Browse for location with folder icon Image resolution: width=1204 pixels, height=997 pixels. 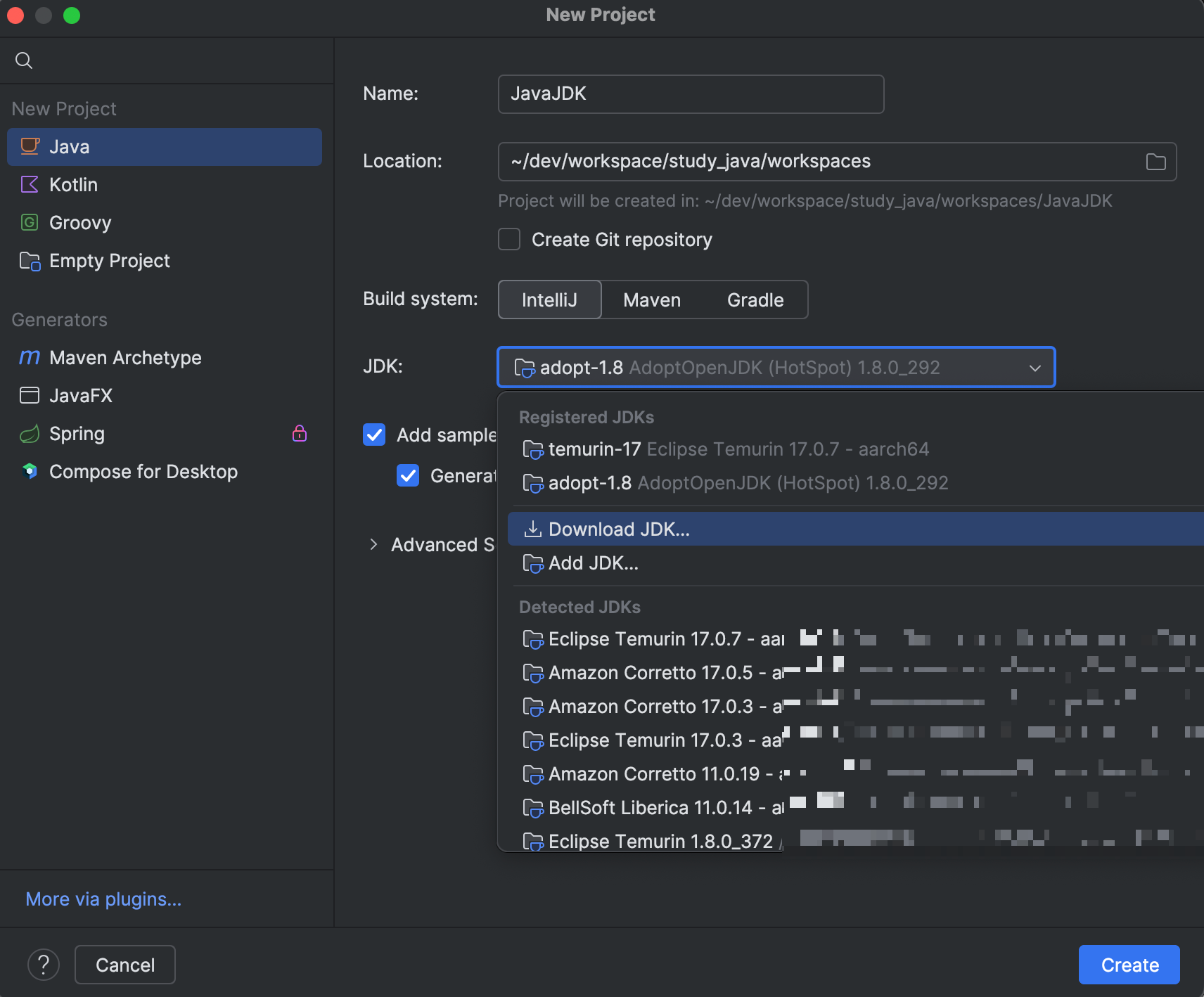(1155, 162)
